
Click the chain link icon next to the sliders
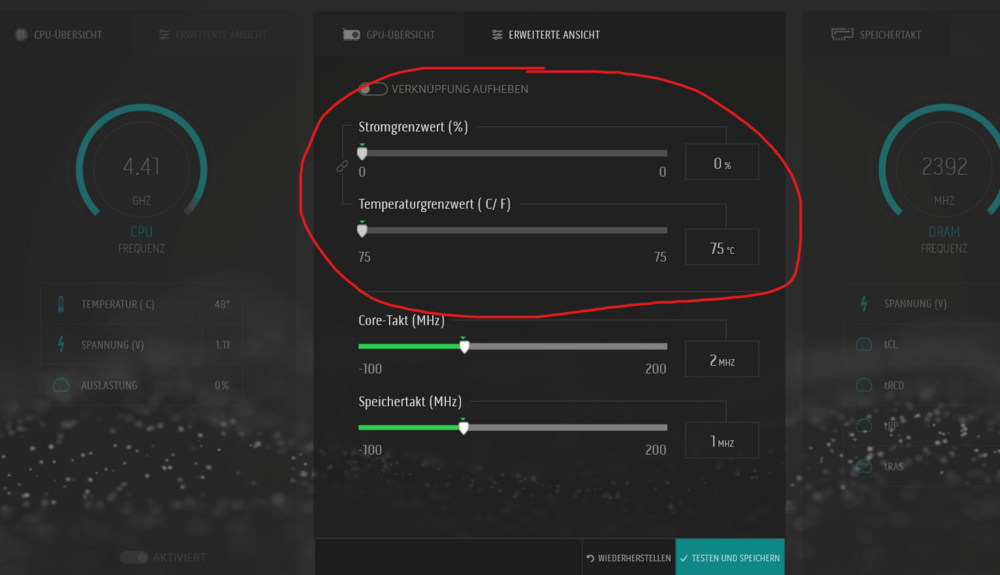[x=342, y=167]
